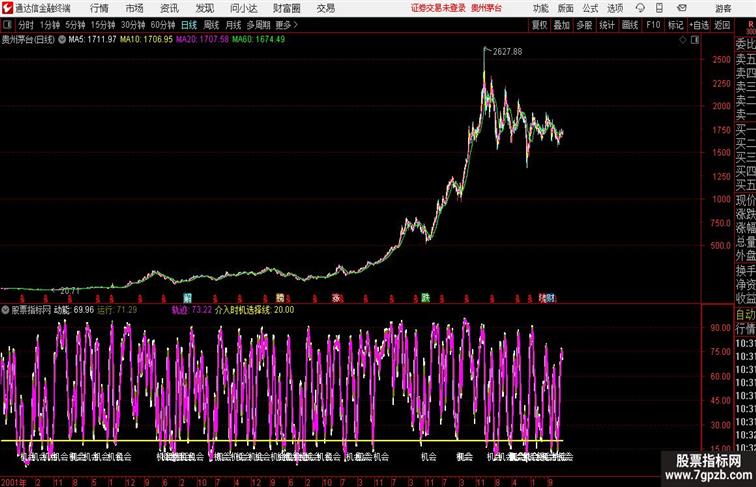Viewport: 756px width, 487px height.
Task: Click the 画线 drawing tools button
Action: pos(630,25)
